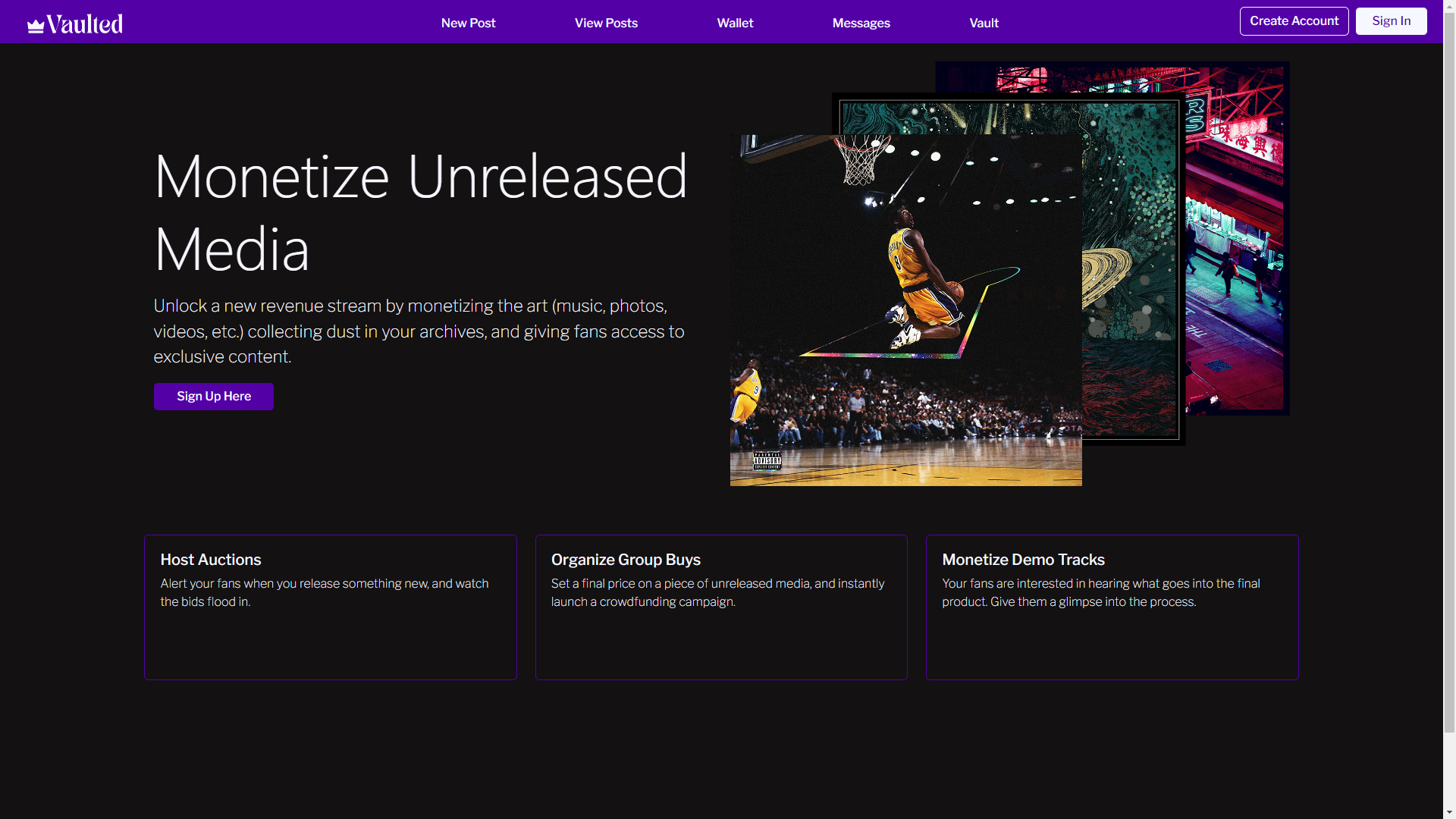Screen dimensions: 1456x819
Task: Click 'Your fans are interested' description text
Action: pos(1101,592)
